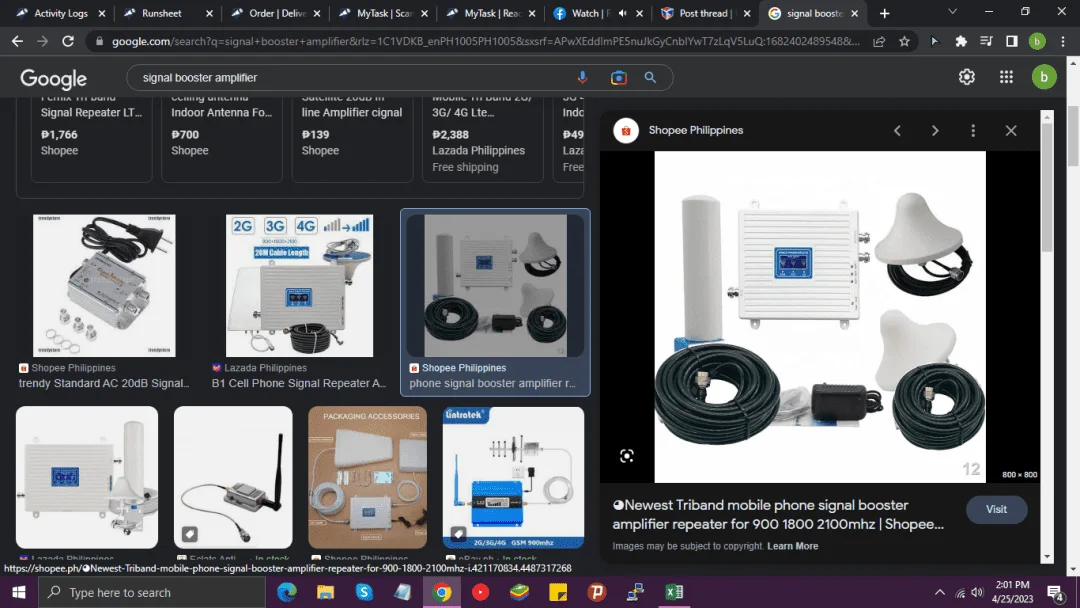Open File Explorer from the taskbar

pyautogui.click(x=325, y=592)
